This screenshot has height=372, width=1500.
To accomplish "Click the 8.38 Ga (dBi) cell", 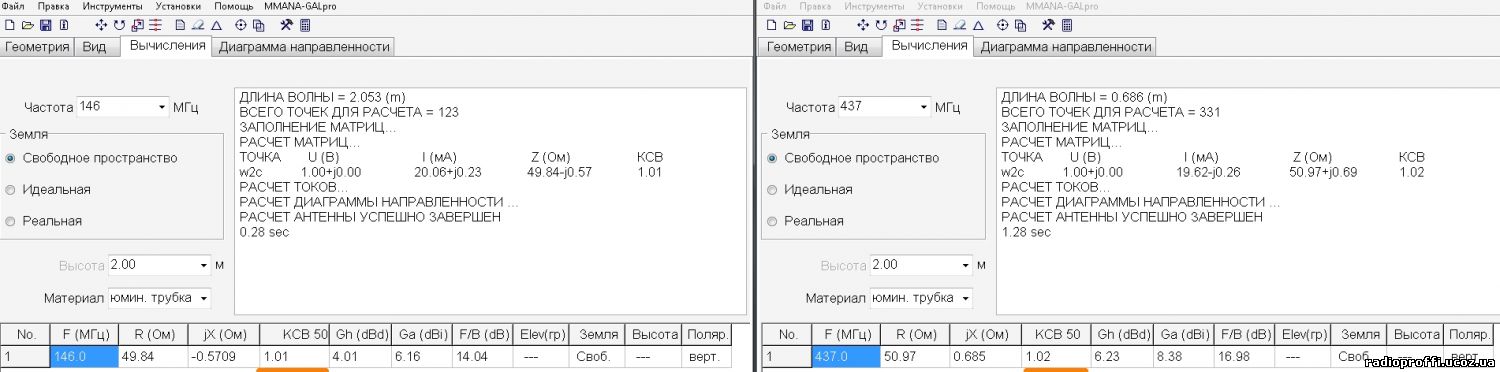I will click(1183, 356).
